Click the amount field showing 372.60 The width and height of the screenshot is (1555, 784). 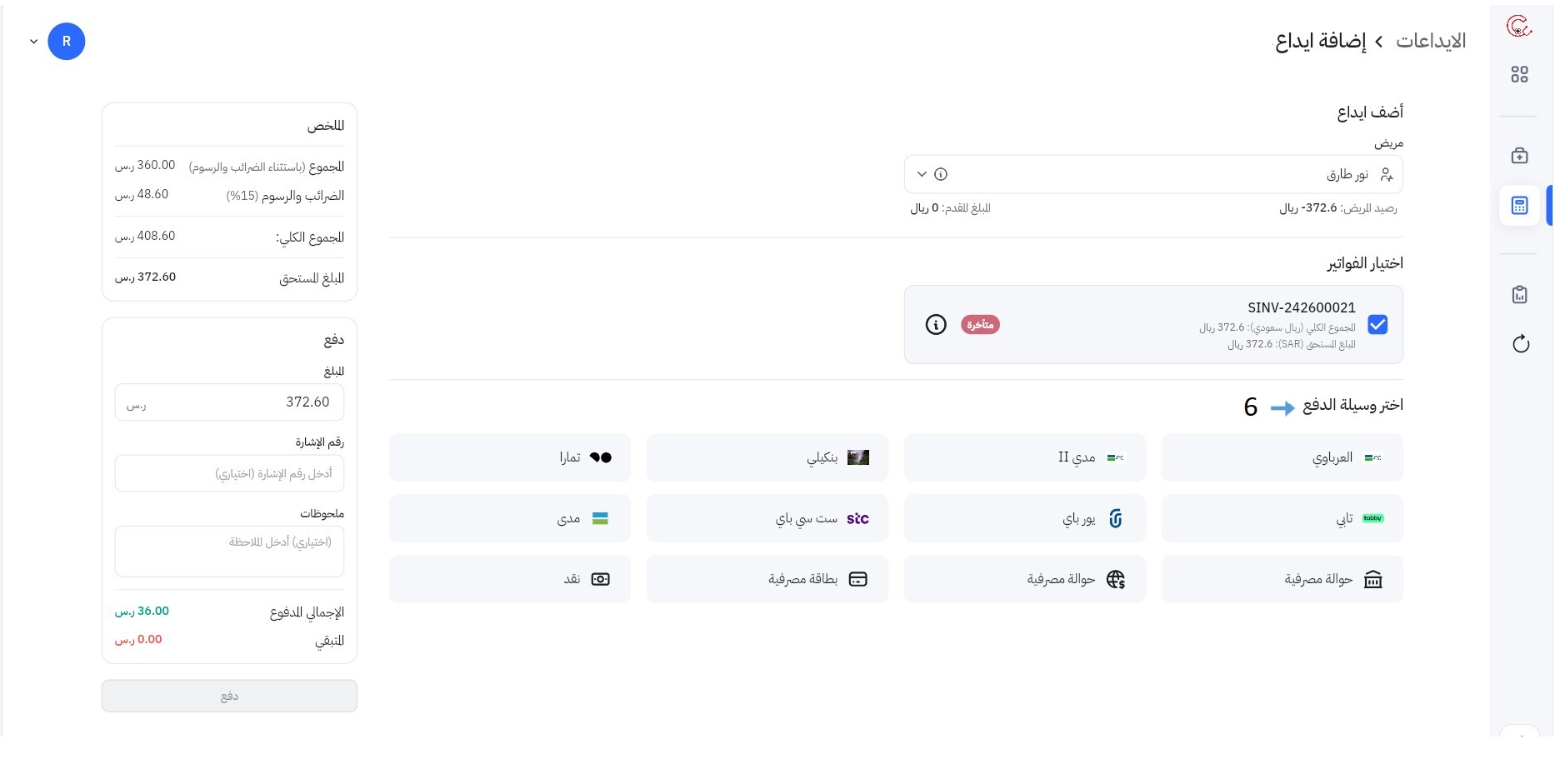[x=229, y=402]
